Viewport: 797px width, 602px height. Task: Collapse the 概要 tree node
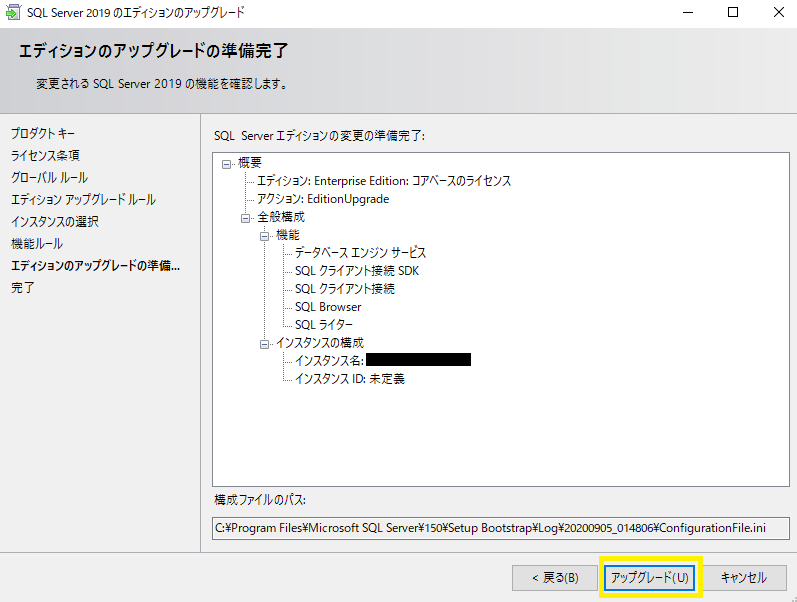pyautogui.click(x=227, y=164)
